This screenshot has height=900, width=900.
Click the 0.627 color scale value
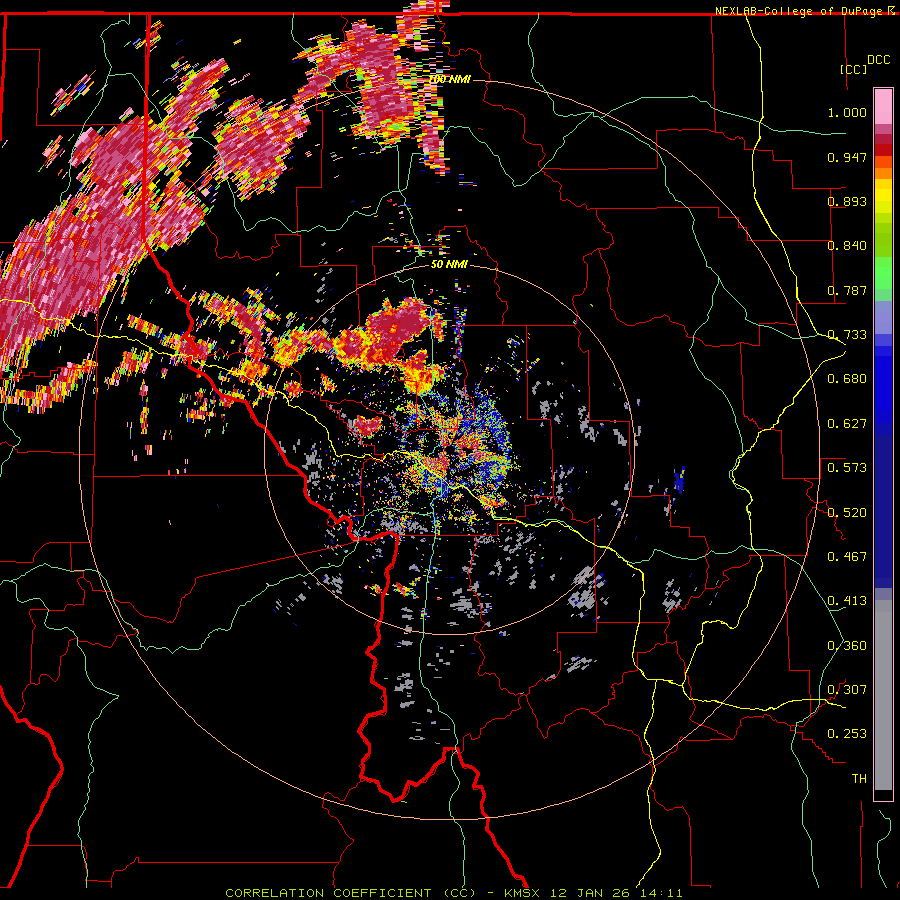click(847, 424)
